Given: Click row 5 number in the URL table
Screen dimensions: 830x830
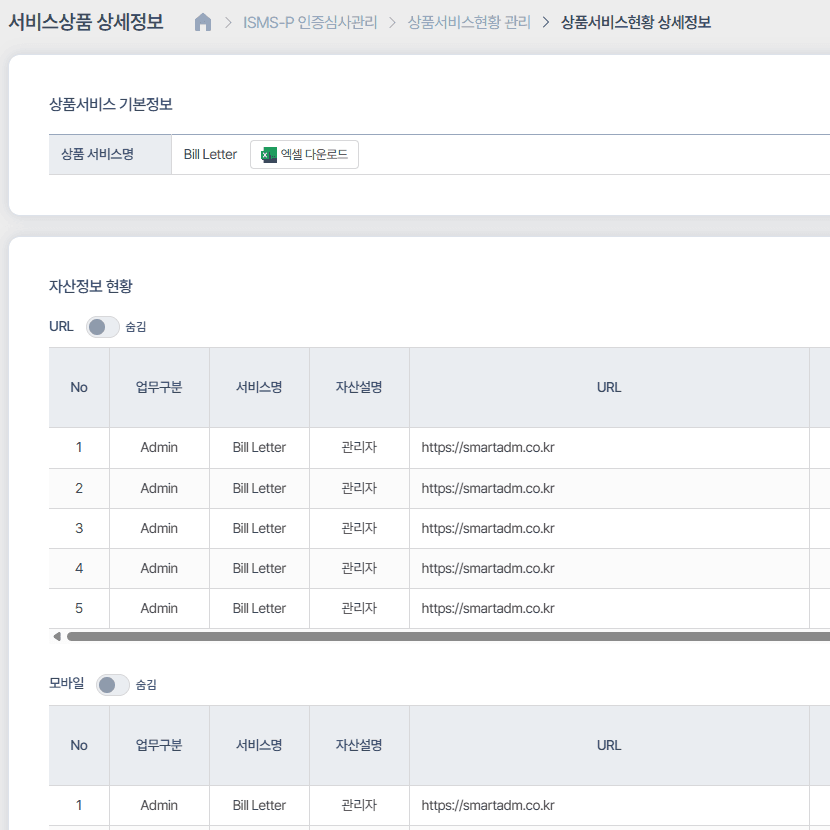Looking at the screenshot, I should coord(79,608).
